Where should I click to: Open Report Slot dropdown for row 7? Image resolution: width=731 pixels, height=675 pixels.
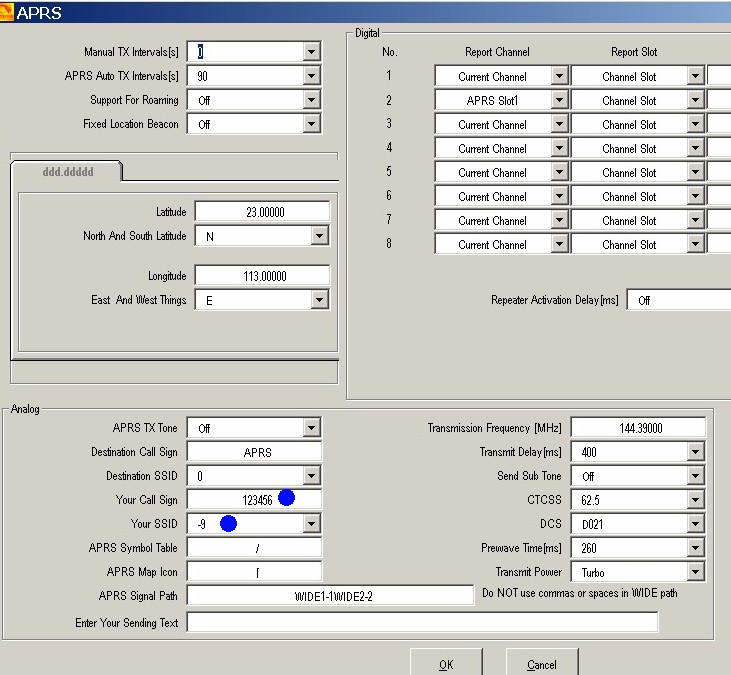click(695, 220)
